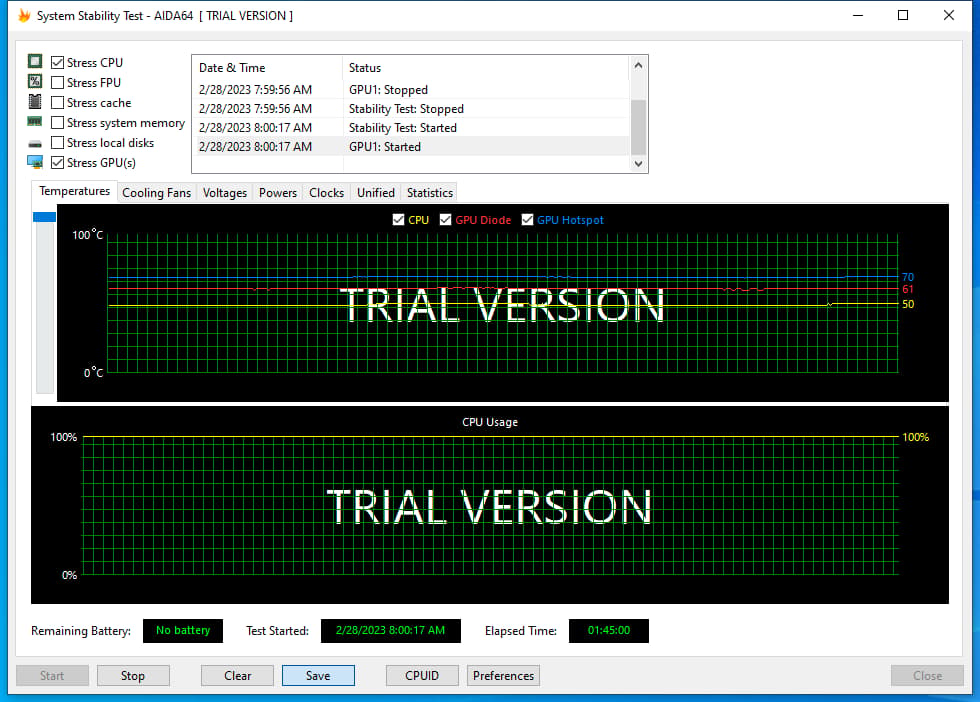
Task: Enable the Stress cache checkbox
Action: (x=58, y=103)
